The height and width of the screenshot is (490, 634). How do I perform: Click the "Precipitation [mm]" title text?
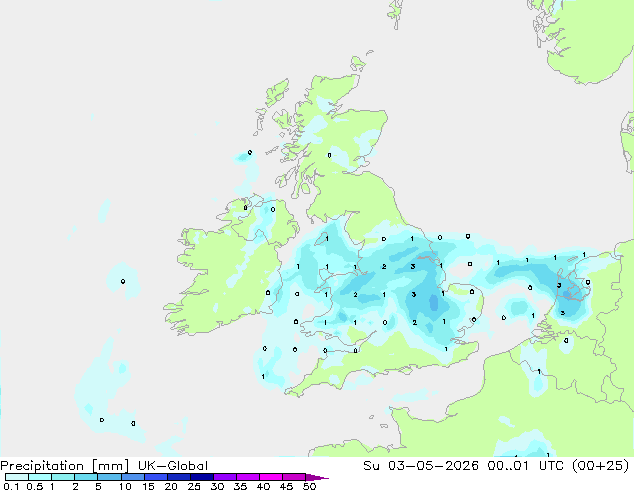tap(65, 466)
